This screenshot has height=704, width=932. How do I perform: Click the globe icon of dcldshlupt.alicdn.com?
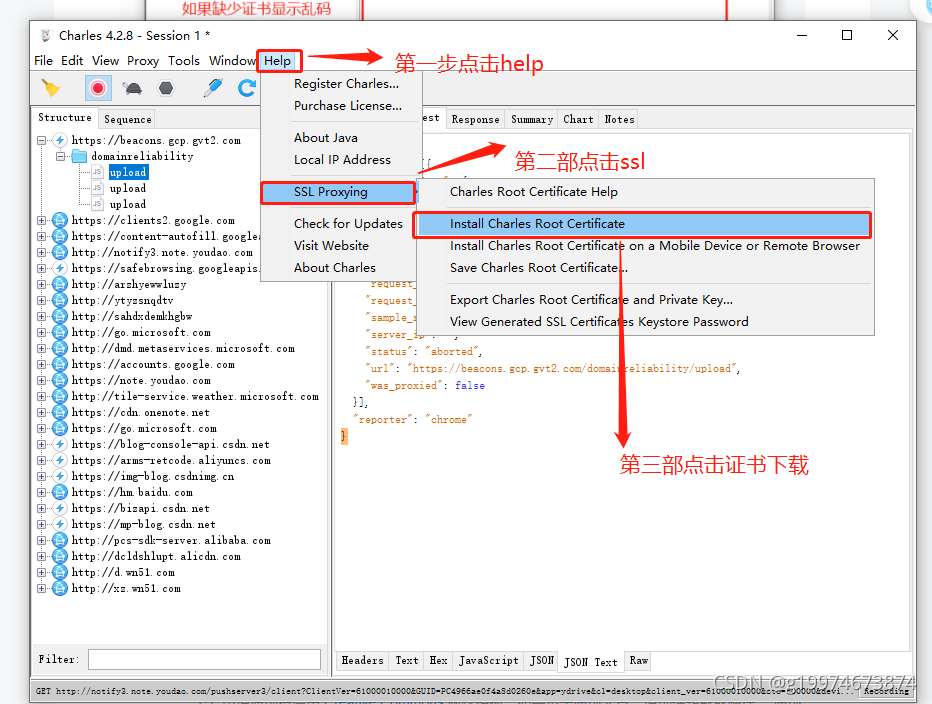[59, 557]
